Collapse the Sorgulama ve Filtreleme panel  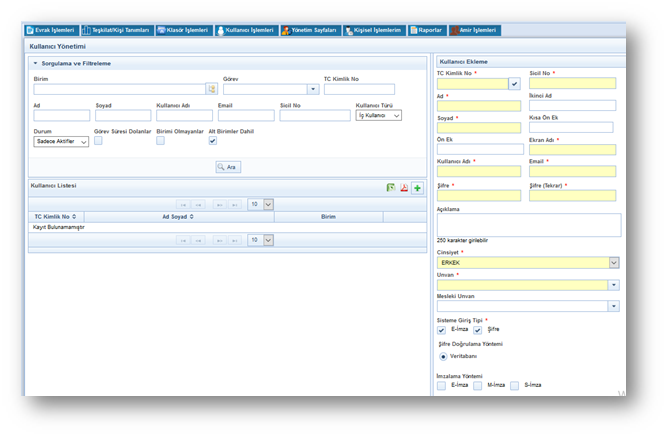click(x=36, y=63)
